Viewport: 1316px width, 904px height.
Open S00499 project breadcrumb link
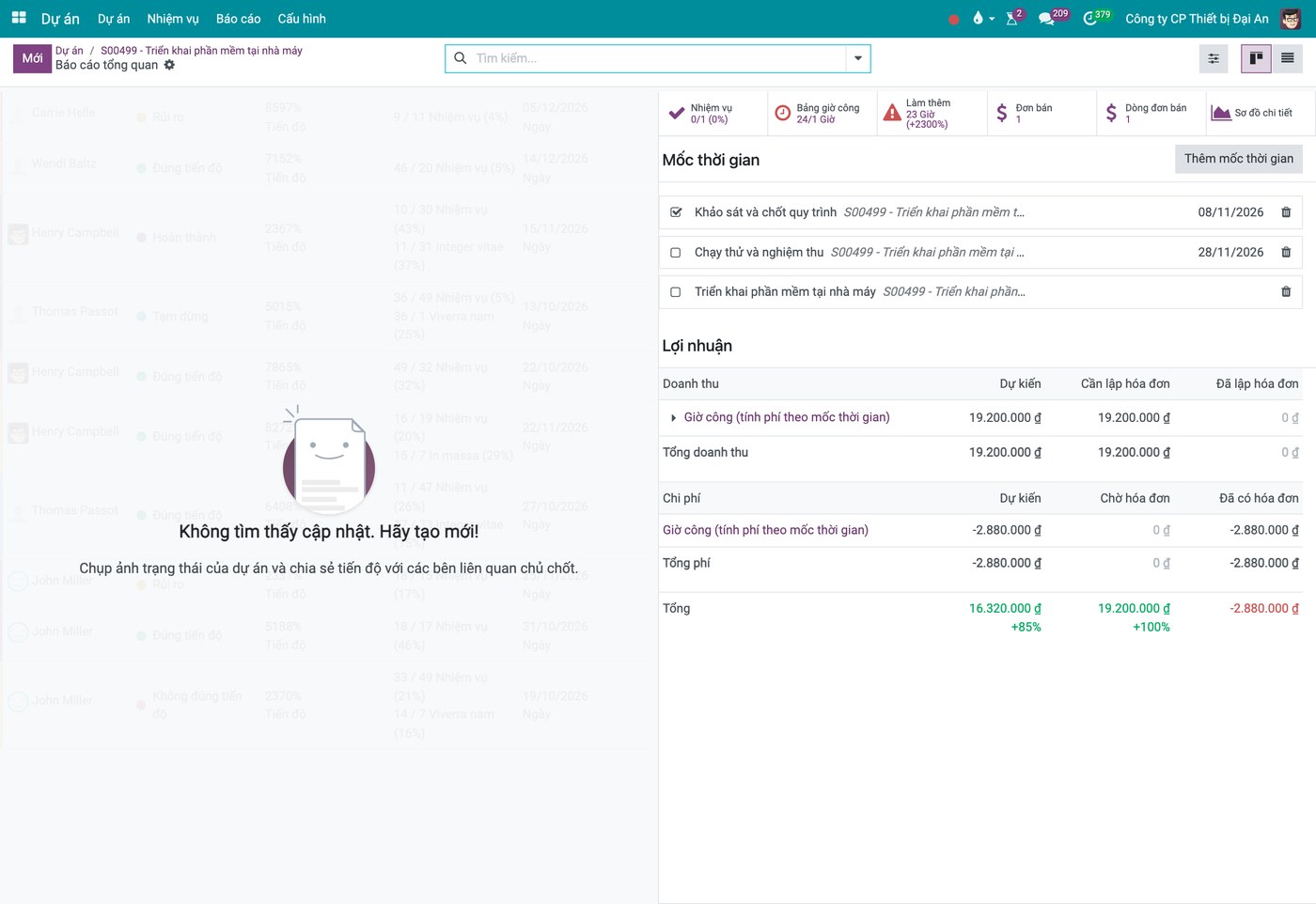tap(201, 51)
